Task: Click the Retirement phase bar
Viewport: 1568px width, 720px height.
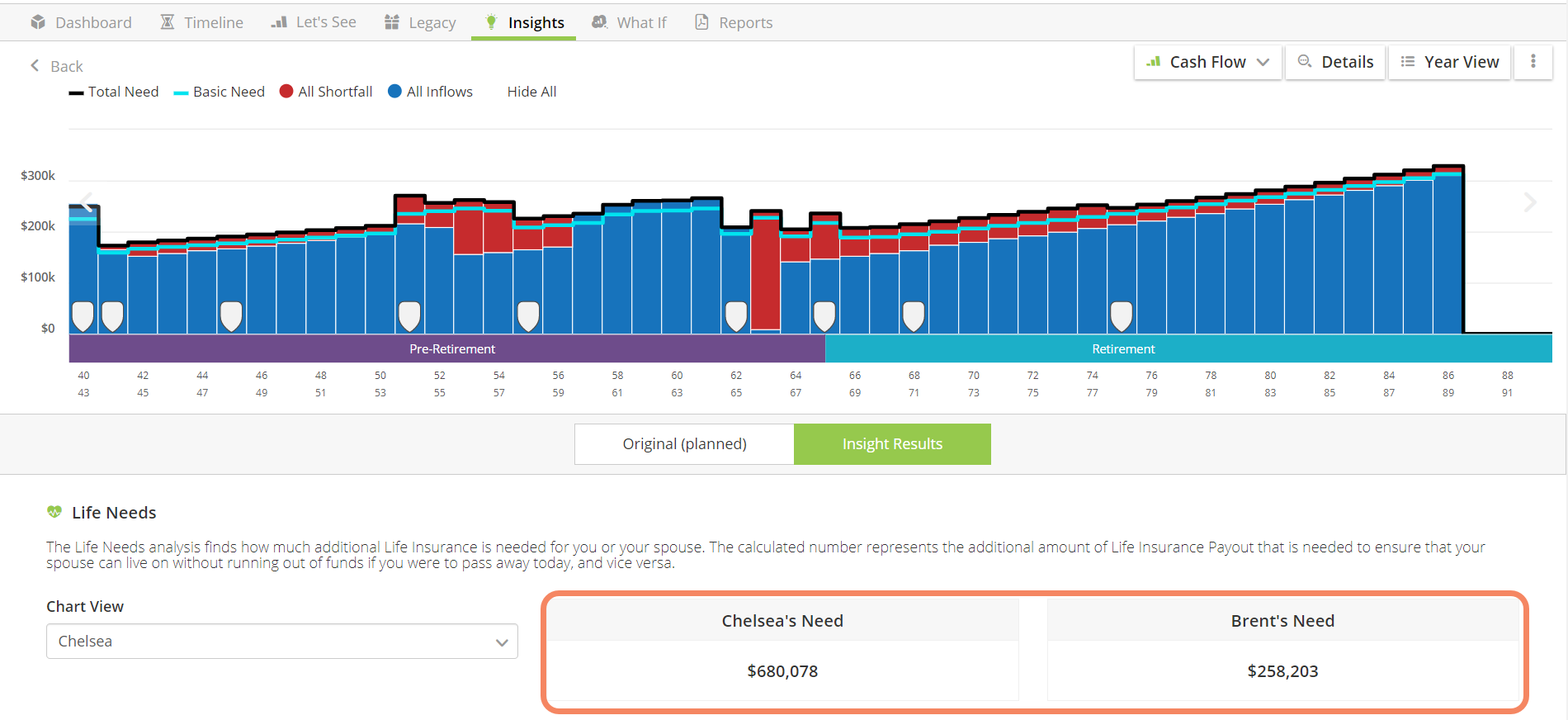Action: pyautogui.click(x=1188, y=348)
